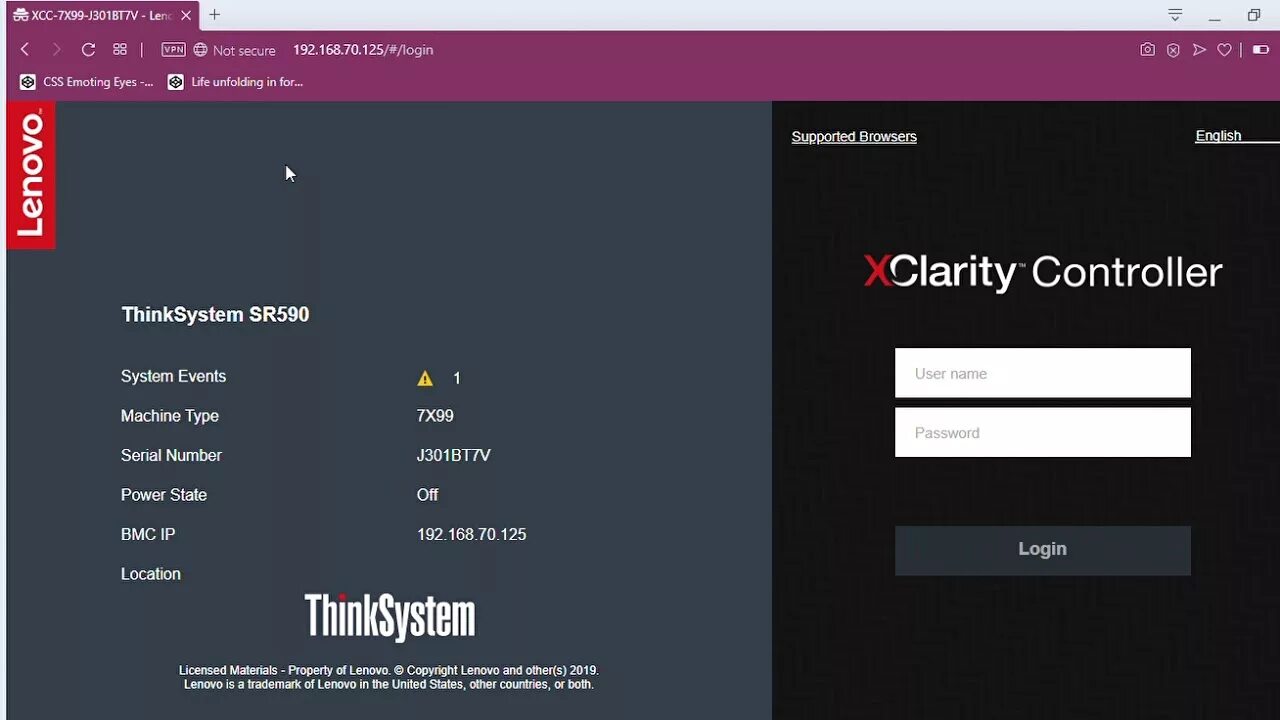Click the ThinkSystem SR590 heading
The image size is (1280, 720).
pyautogui.click(x=215, y=314)
